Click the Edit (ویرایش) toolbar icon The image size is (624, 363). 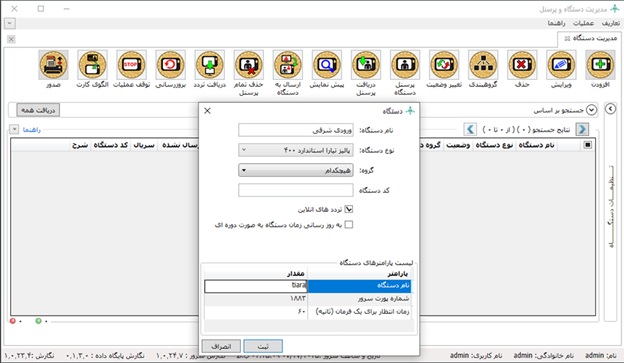(x=561, y=65)
